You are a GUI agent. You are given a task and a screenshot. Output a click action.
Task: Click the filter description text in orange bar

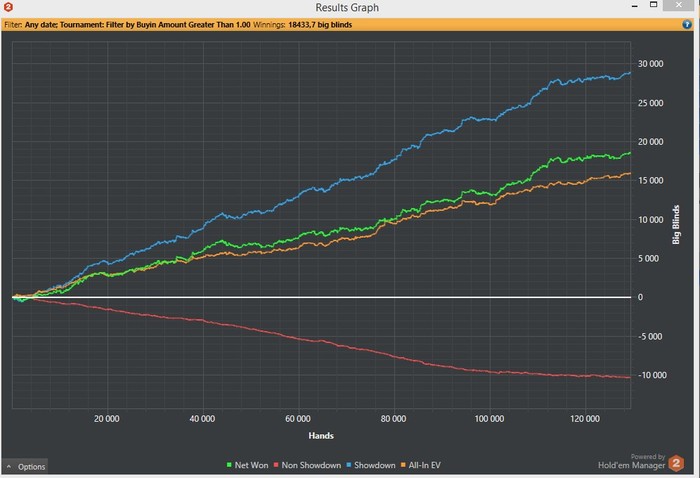pyautogui.click(x=127, y=25)
